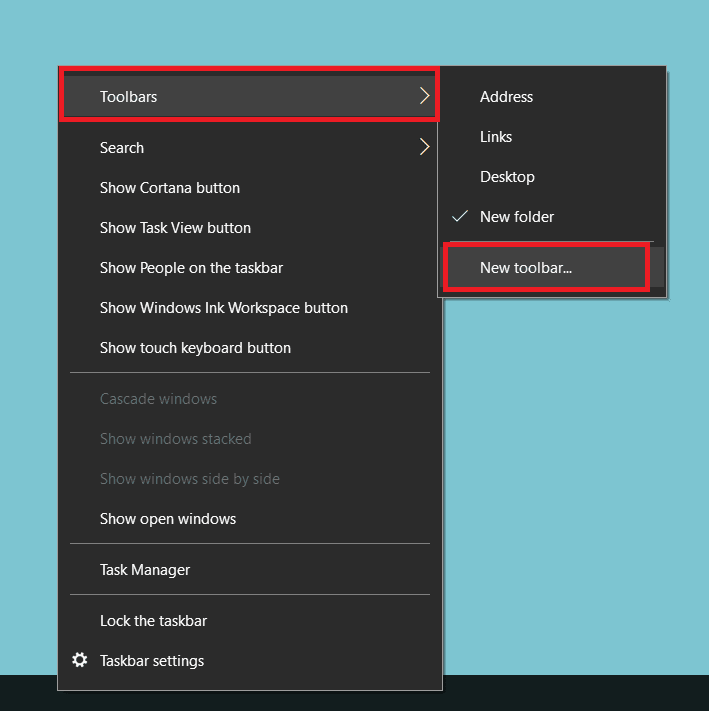The height and width of the screenshot is (711, 709).
Task: Toggle Show Windows Ink Workspace button
Action: click(248, 307)
